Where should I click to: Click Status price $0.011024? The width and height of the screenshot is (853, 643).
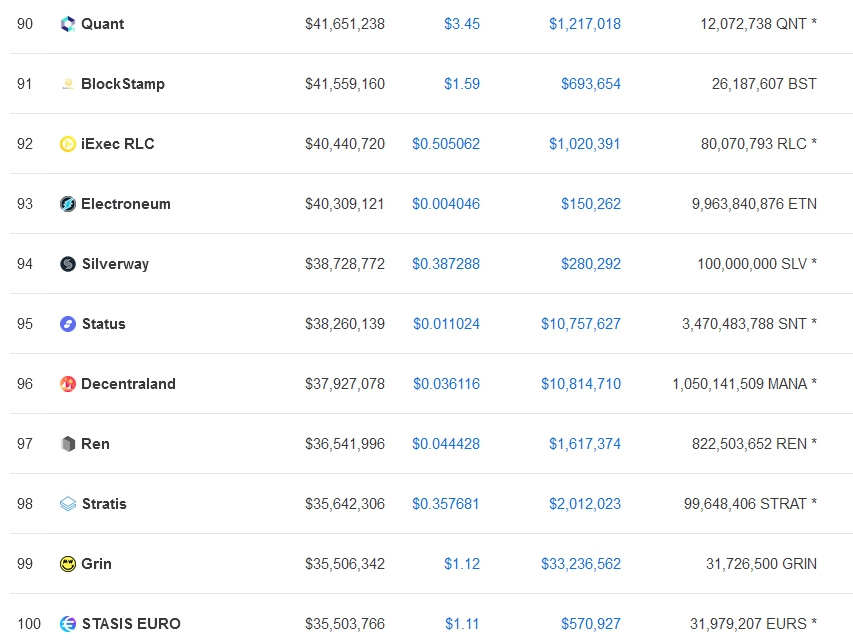pyautogui.click(x=447, y=324)
